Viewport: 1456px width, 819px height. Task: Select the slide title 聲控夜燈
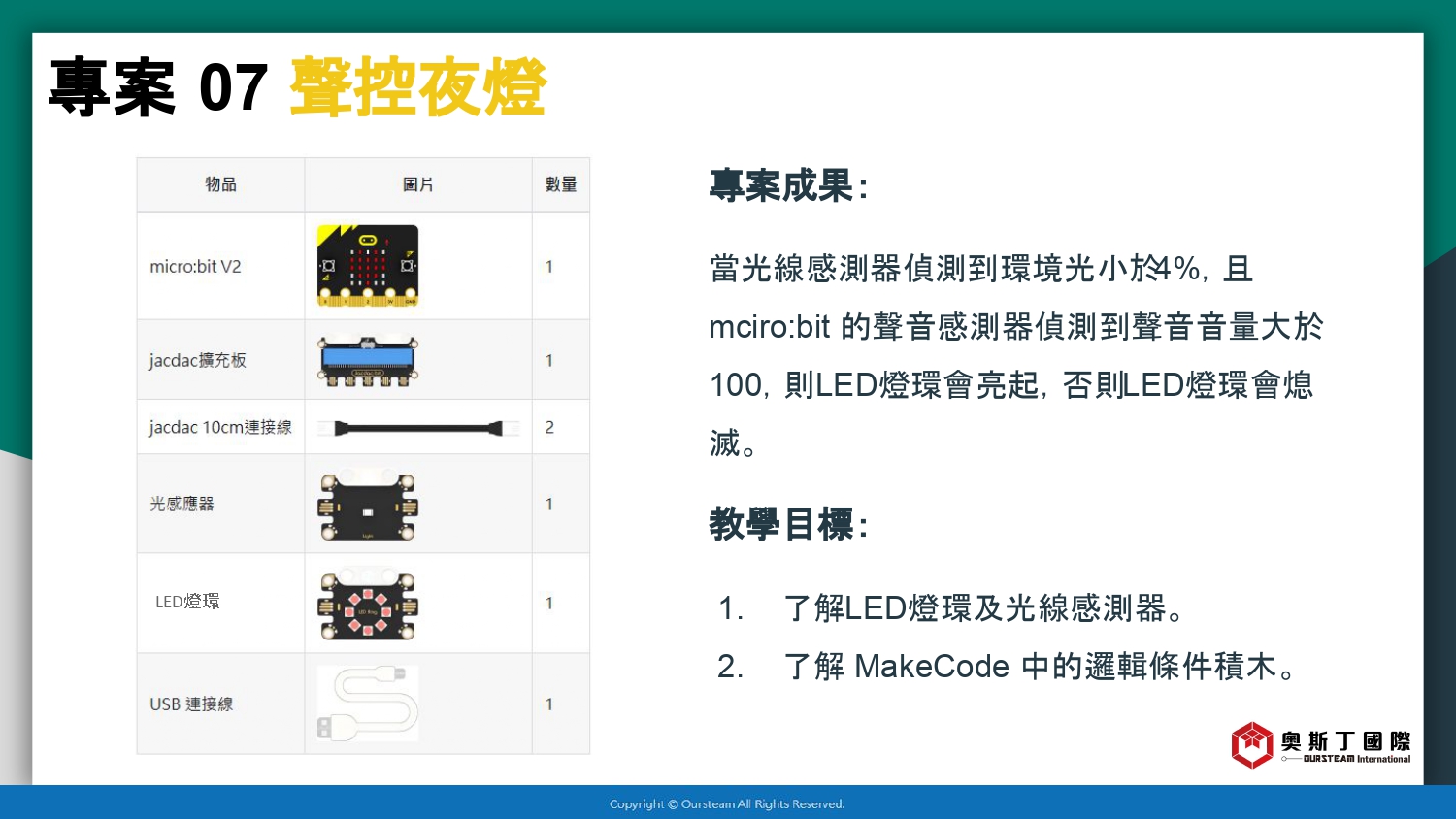[418, 87]
